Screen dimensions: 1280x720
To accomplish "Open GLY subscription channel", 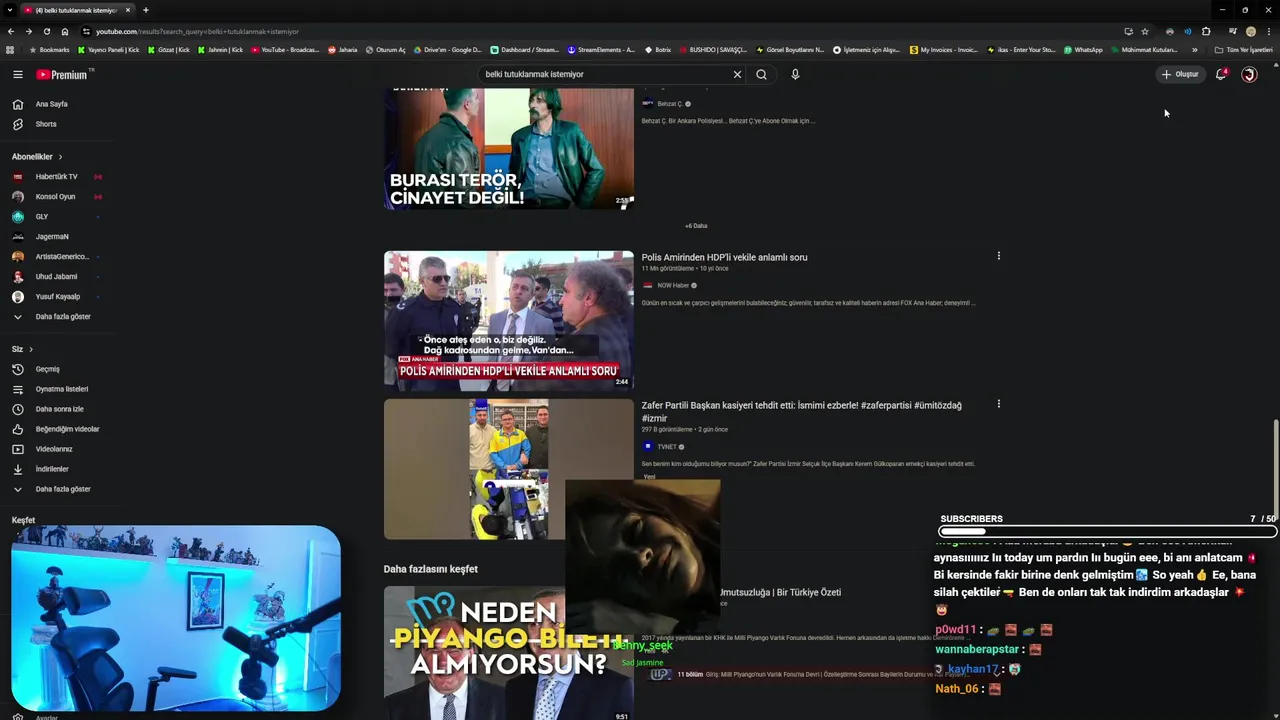I will [42, 217].
